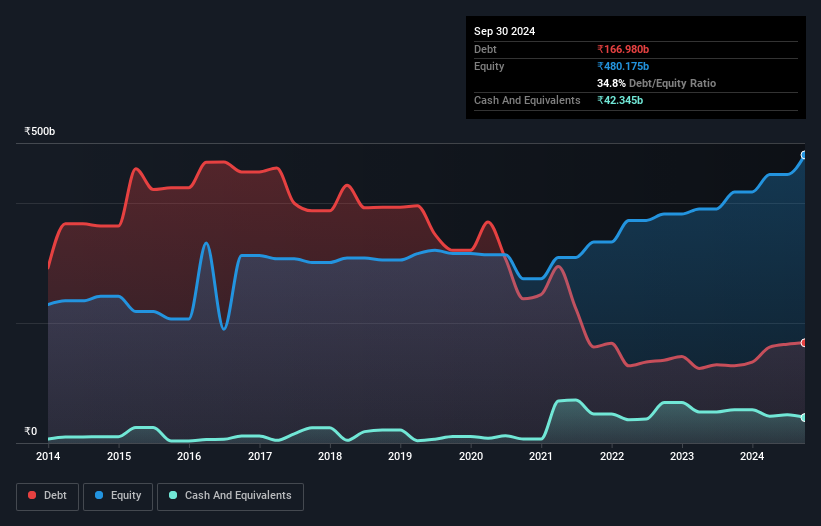Image resolution: width=821 pixels, height=526 pixels.
Task: Click the 2023 x-axis label
Action: coord(682,456)
